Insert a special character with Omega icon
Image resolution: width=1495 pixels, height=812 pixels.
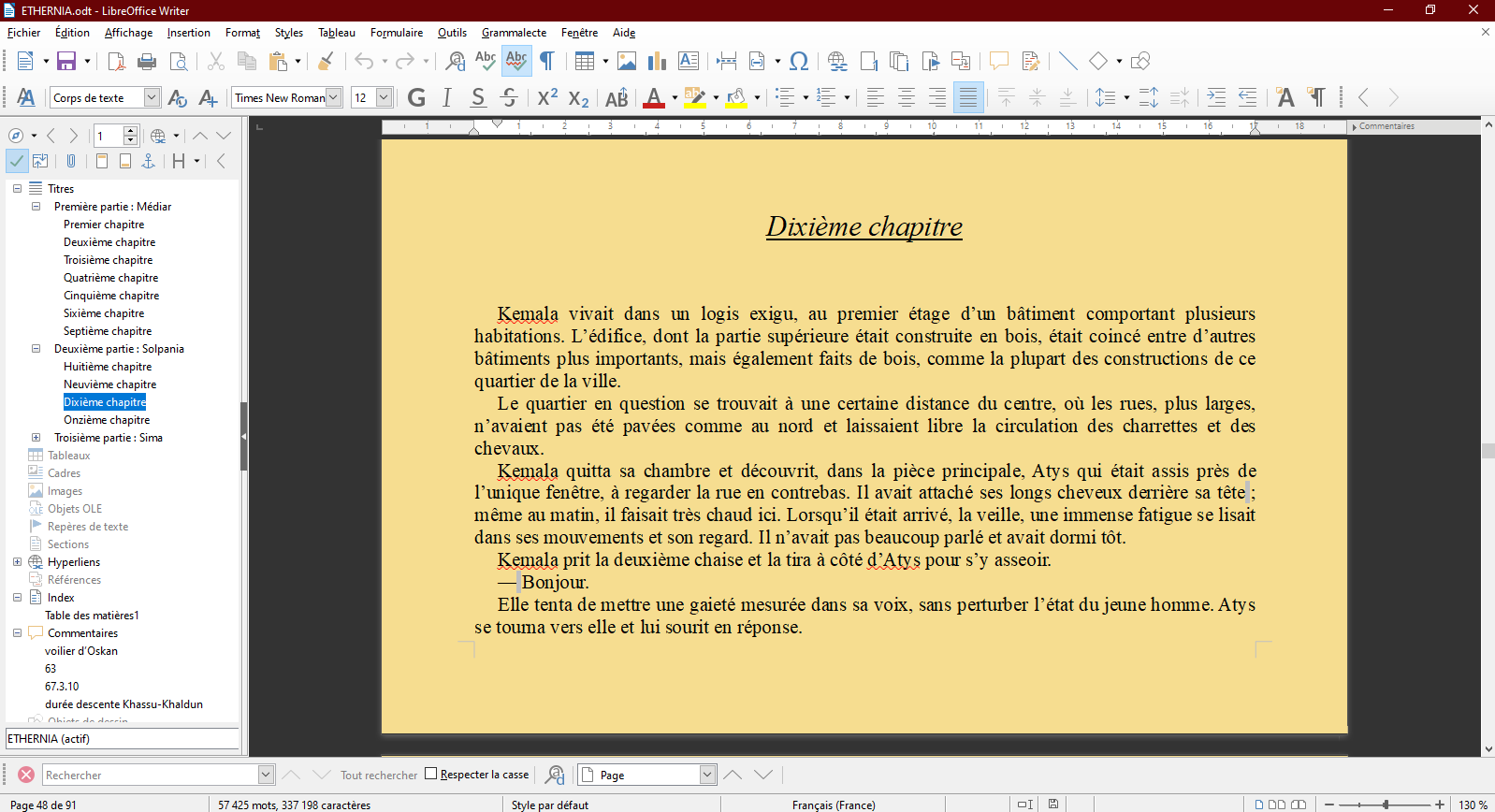pyautogui.click(x=799, y=62)
